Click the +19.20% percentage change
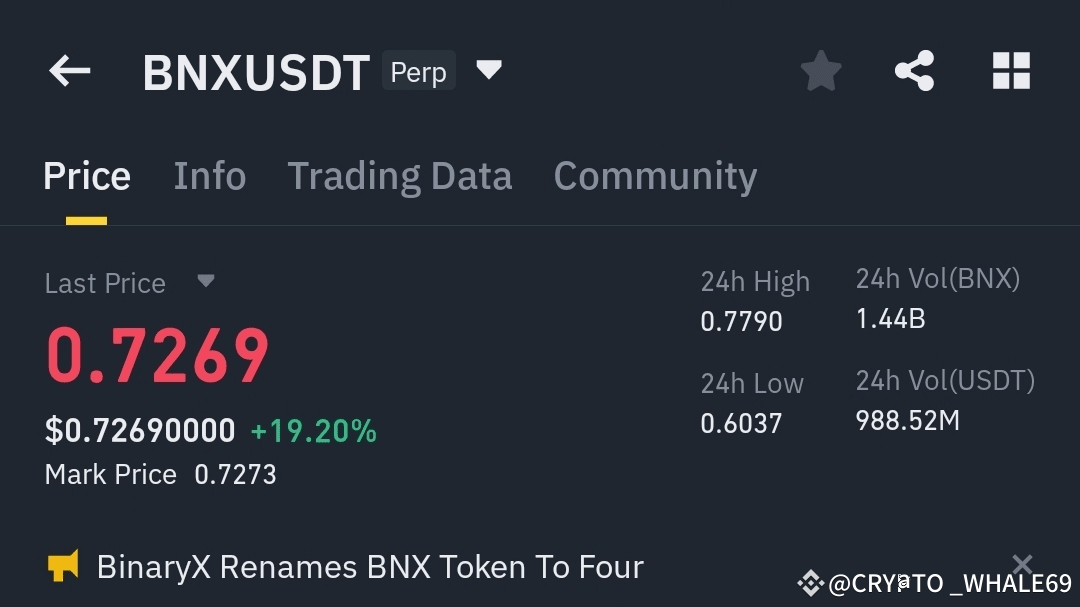Image resolution: width=1080 pixels, height=607 pixels. point(313,429)
